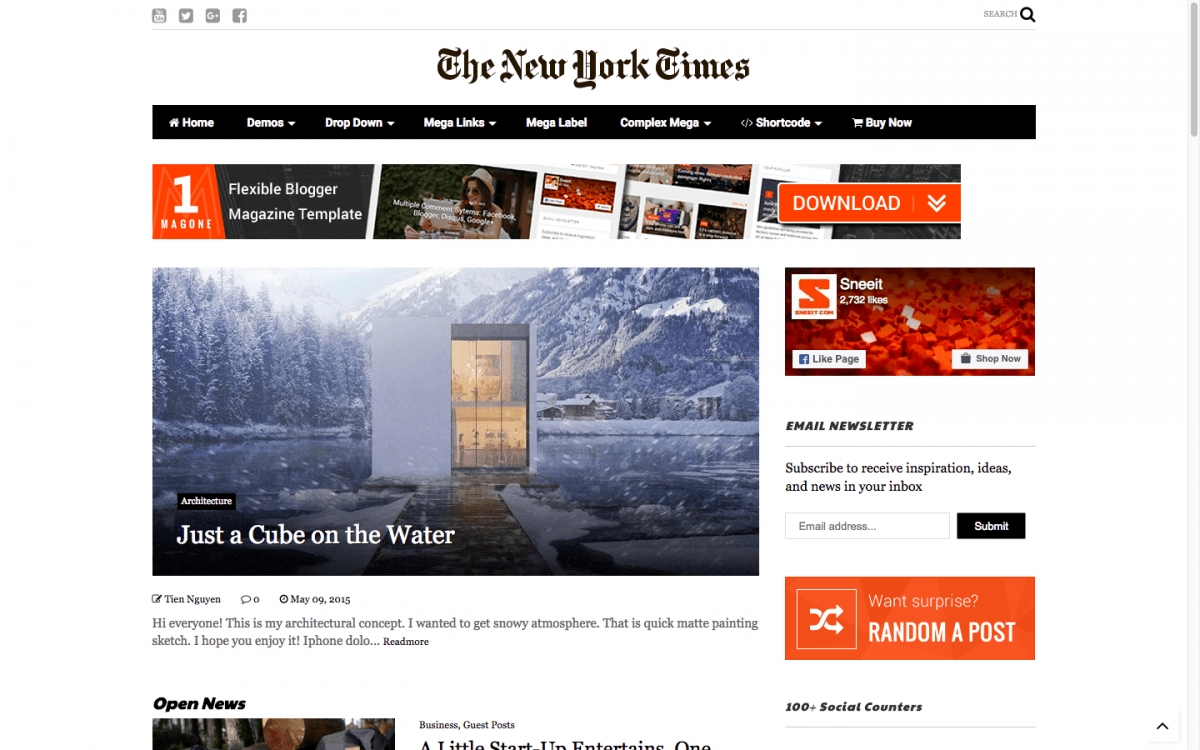Open the Twitter social icon

186,15
